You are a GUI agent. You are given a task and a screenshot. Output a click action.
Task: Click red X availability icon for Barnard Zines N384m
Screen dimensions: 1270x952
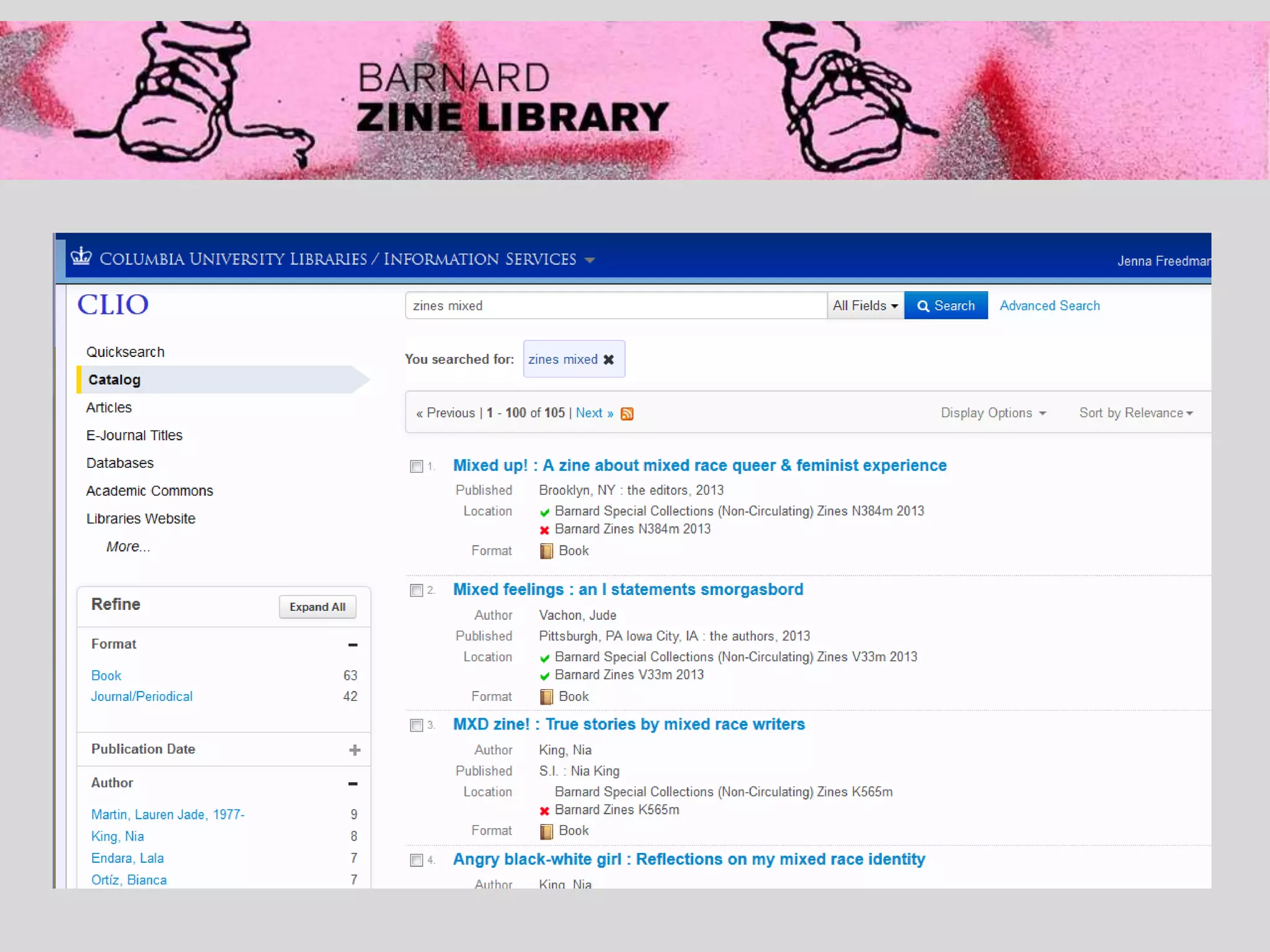coord(544,530)
